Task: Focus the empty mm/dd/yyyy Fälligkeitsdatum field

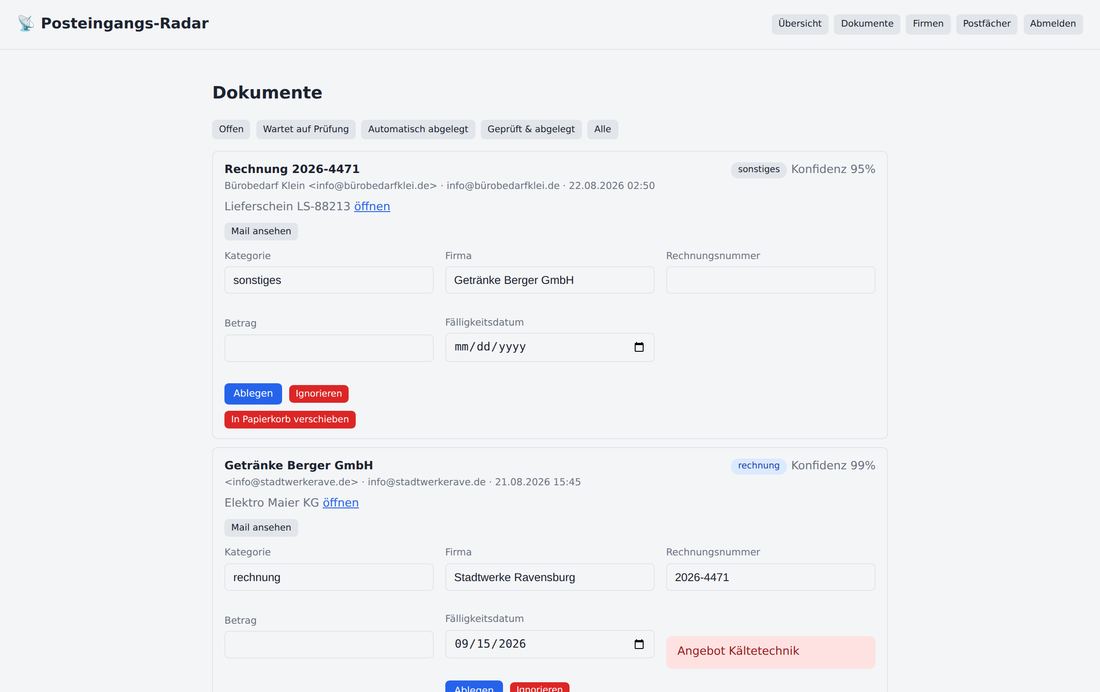Action: click(x=549, y=347)
